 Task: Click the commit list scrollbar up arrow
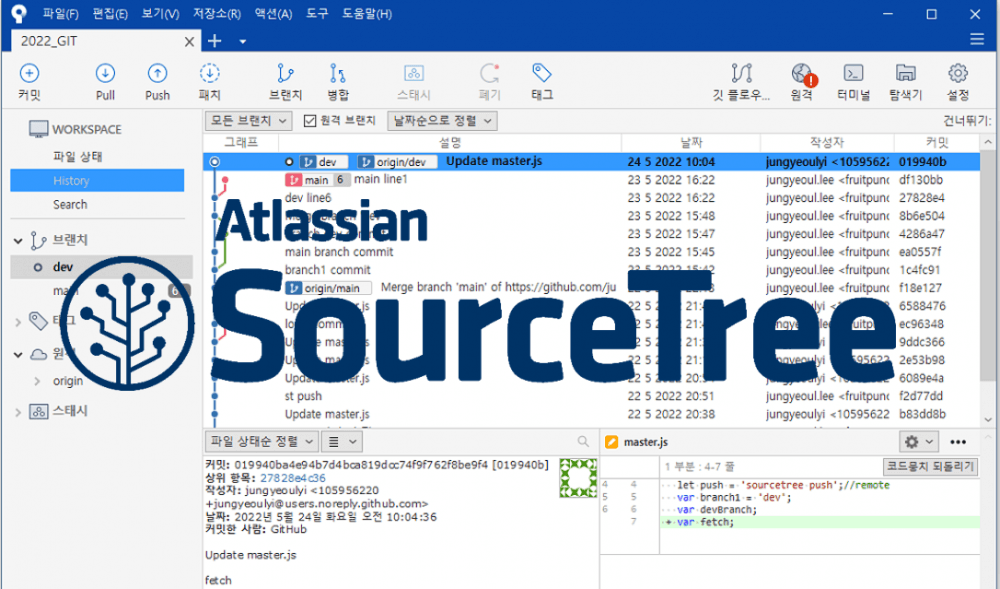point(988,142)
